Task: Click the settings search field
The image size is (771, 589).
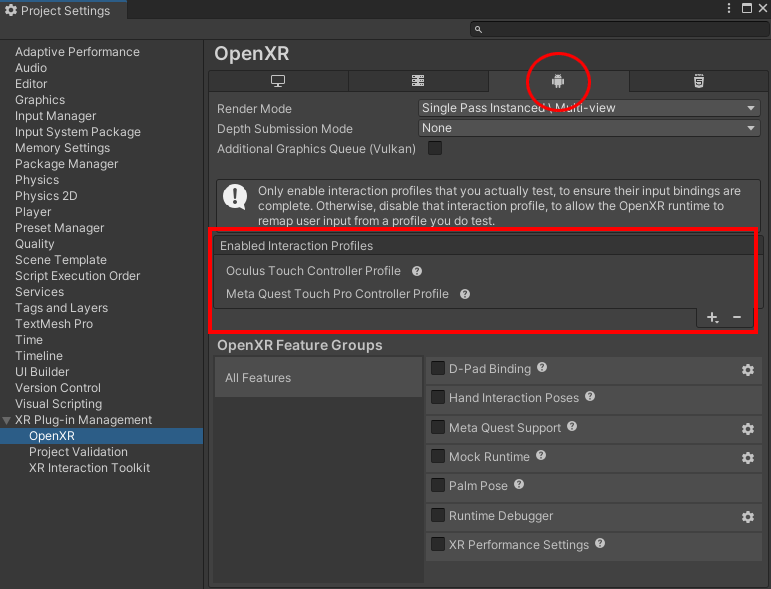Action: (620, 29)
